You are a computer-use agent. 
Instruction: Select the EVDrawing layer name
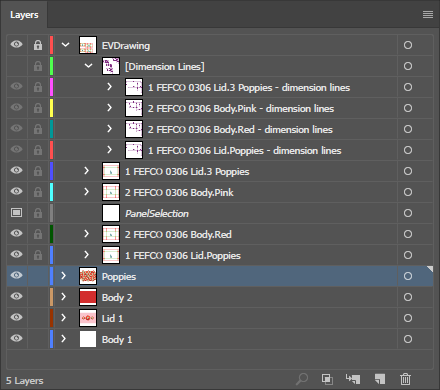[x=126, y=46]
